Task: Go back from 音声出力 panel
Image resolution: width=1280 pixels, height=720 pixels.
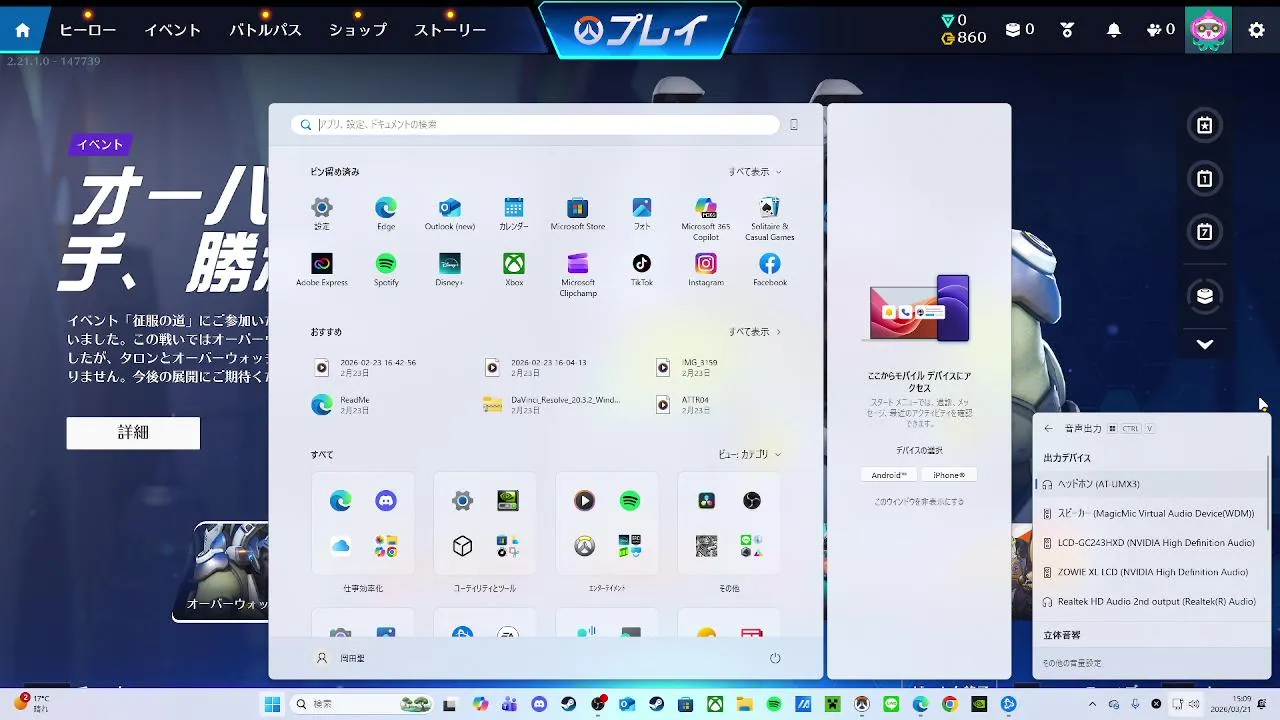Action: click(1048, 428)
